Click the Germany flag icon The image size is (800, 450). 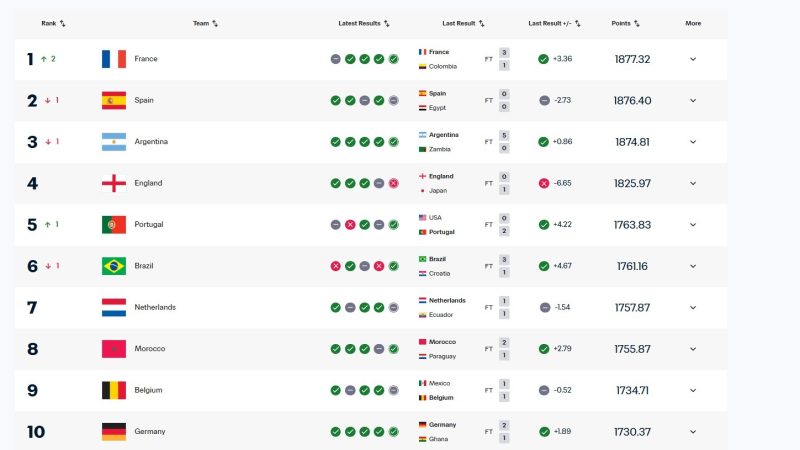(114, 432)
